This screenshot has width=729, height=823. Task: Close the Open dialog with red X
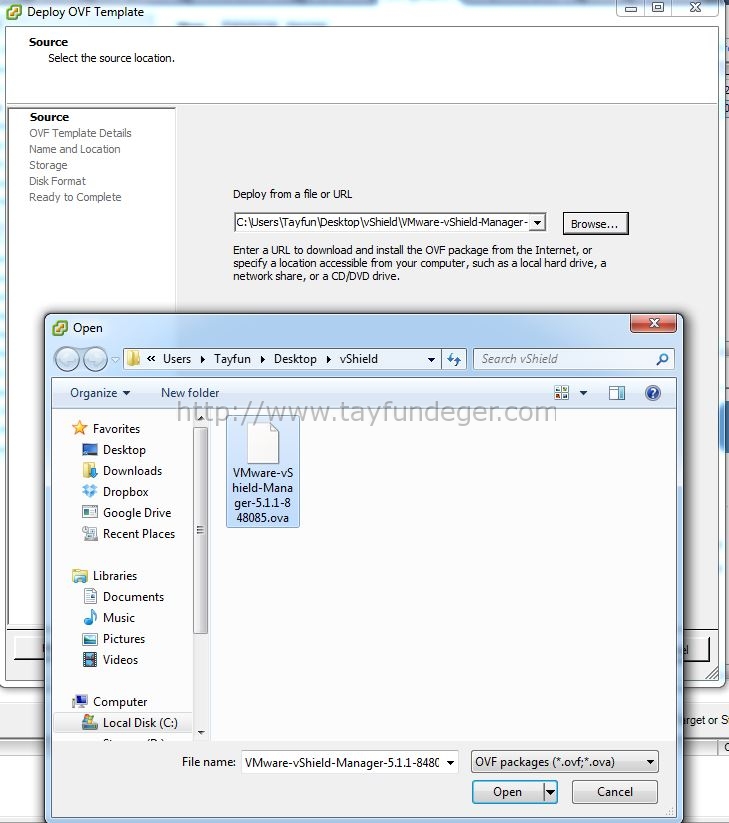653,323
